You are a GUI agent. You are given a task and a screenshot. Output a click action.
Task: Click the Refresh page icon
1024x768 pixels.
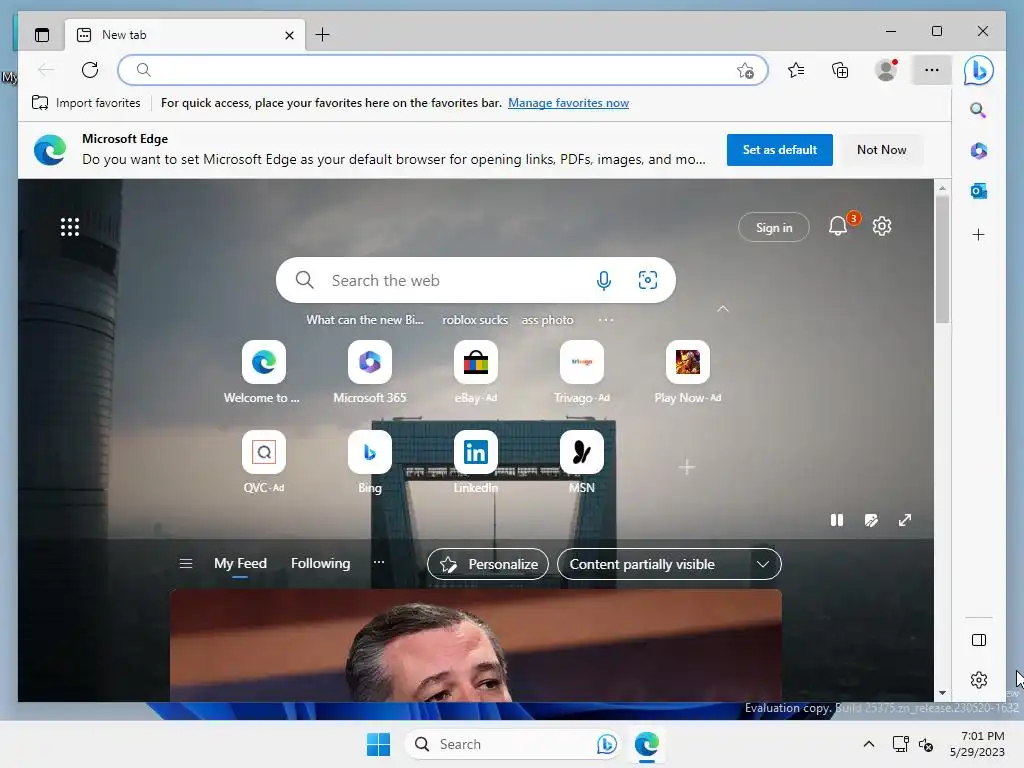[90, 70]
